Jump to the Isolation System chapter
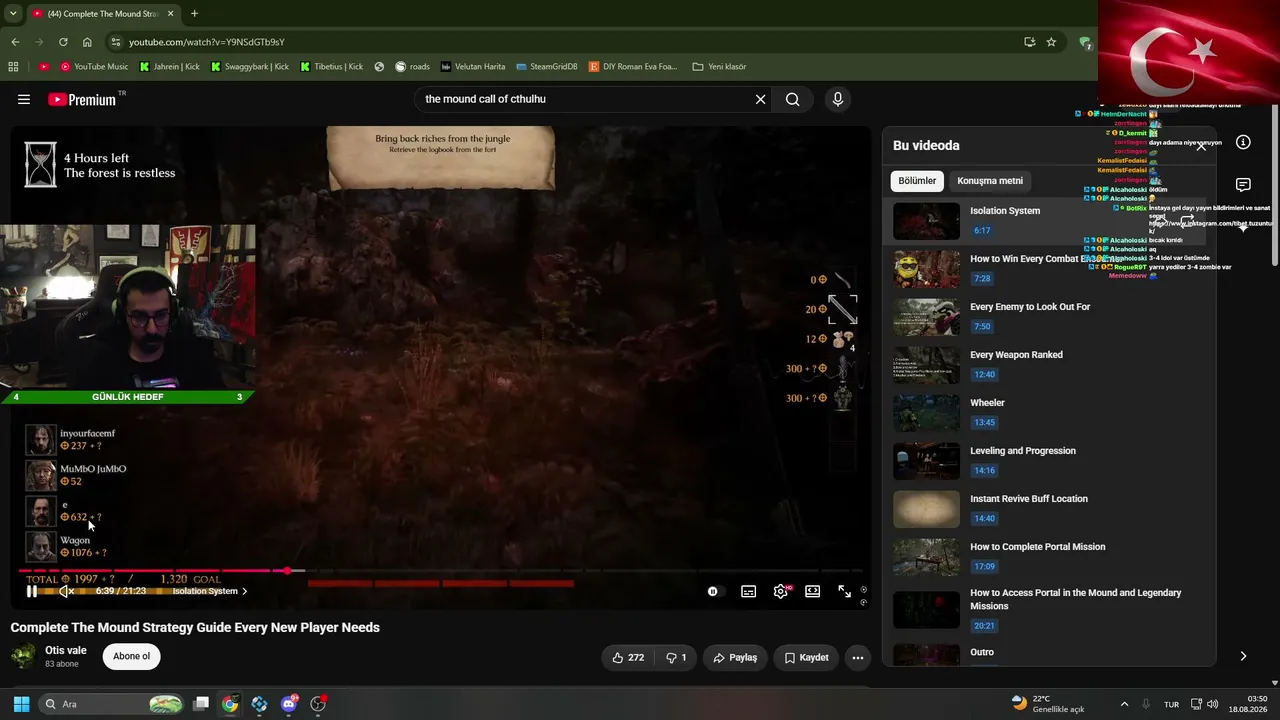 pos(1045,221)
